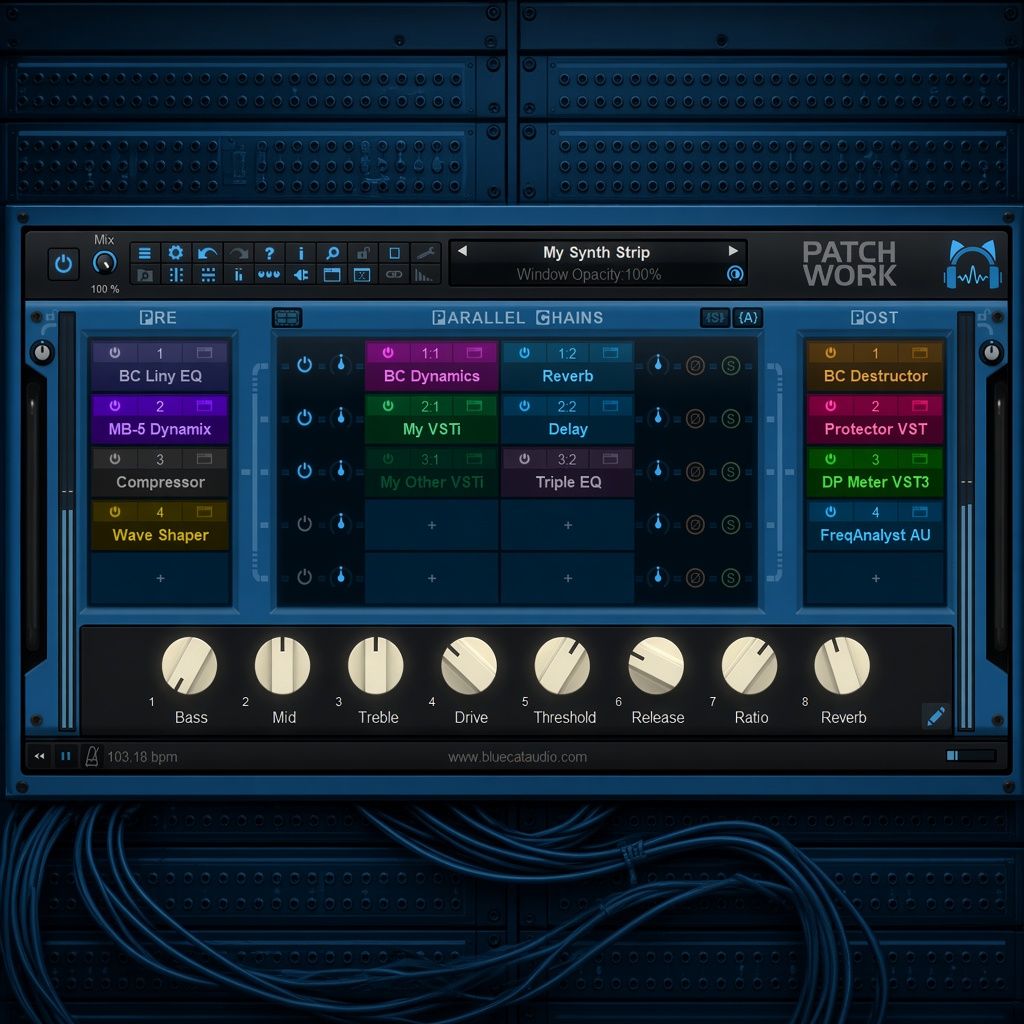Open help with the question mark icon
Viewport: 1024px width, 1024px height.
tap(269, 253)
